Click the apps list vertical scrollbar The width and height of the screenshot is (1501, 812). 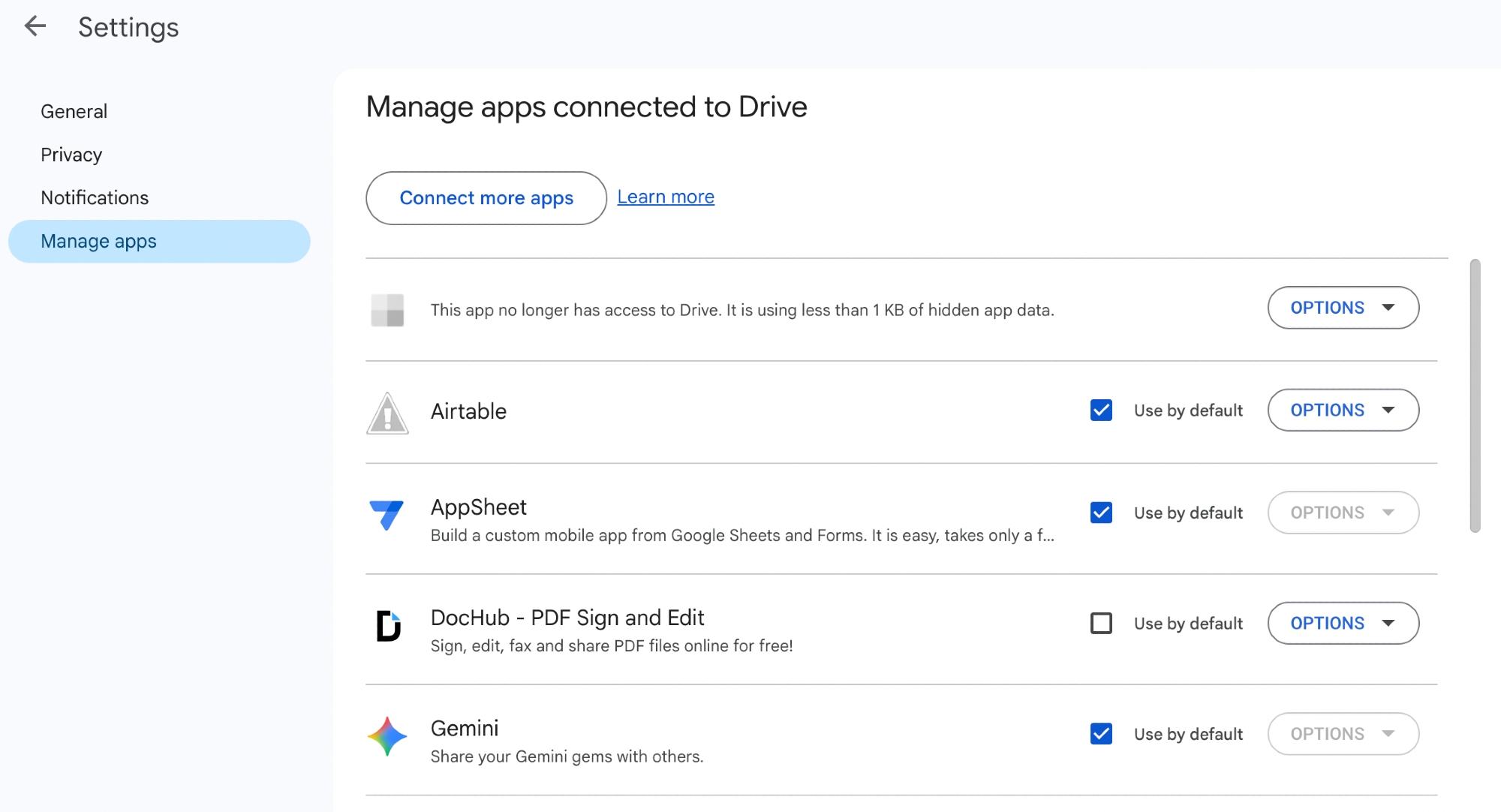(x=1475, y=396)
